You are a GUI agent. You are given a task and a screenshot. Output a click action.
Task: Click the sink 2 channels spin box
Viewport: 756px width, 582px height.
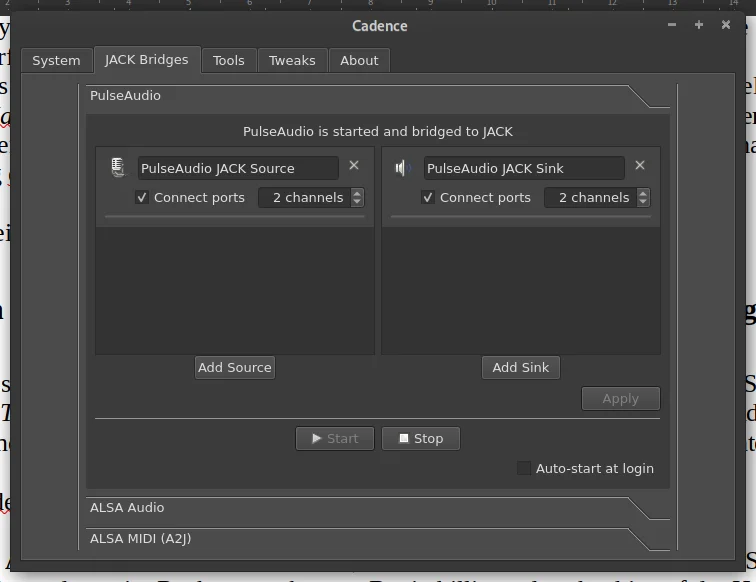(x=597, y=198)
